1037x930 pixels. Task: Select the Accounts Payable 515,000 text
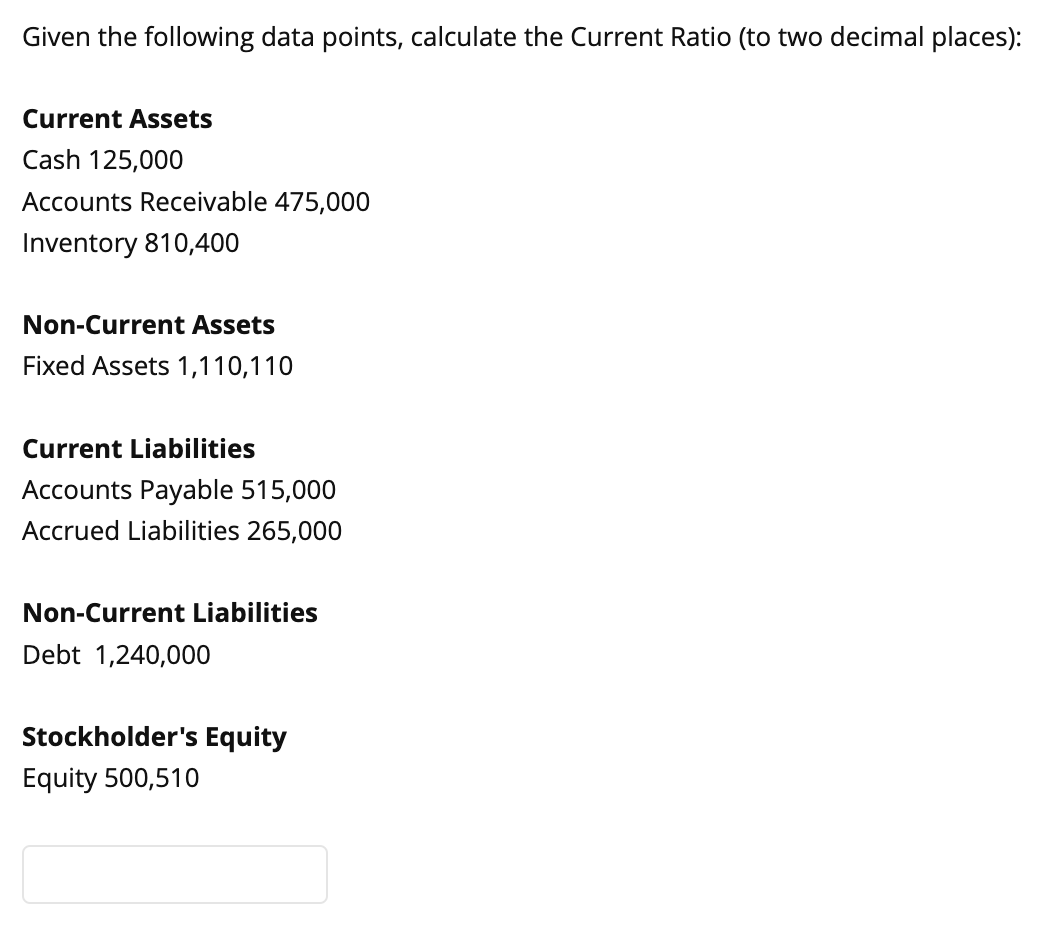179,490
